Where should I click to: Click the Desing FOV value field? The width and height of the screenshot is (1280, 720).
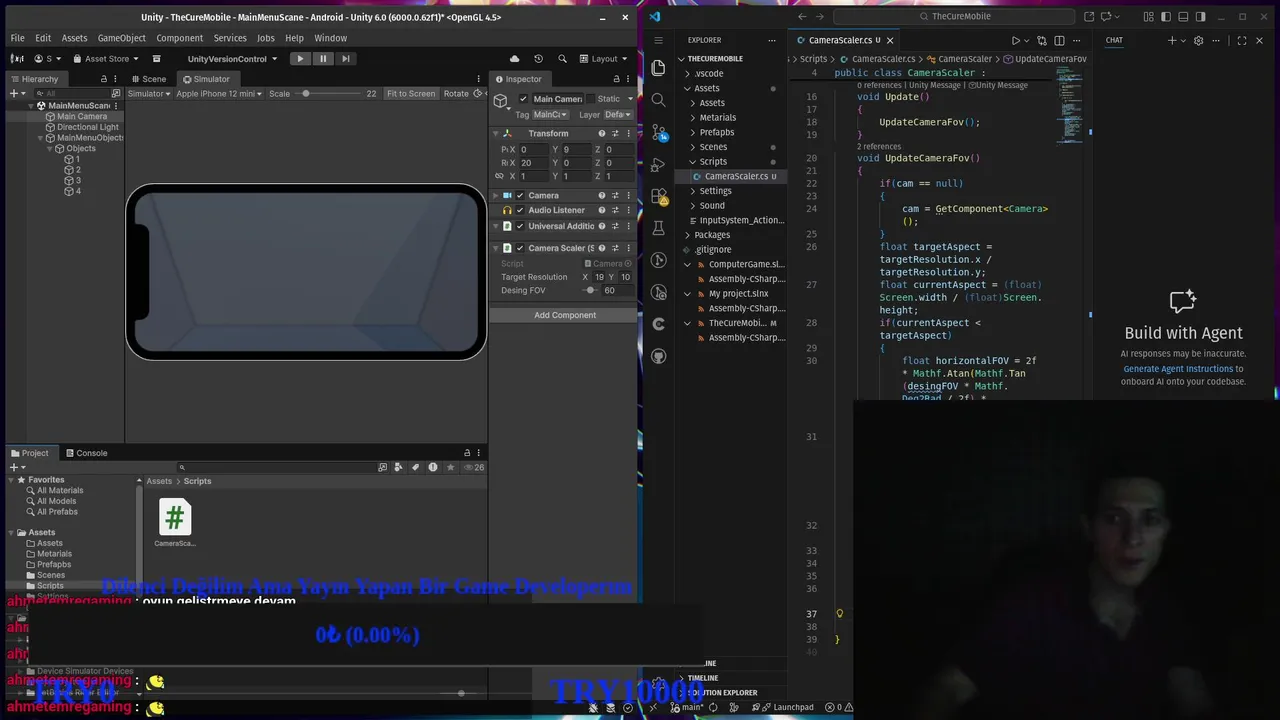pyautogui.click(x=616, y=290)
